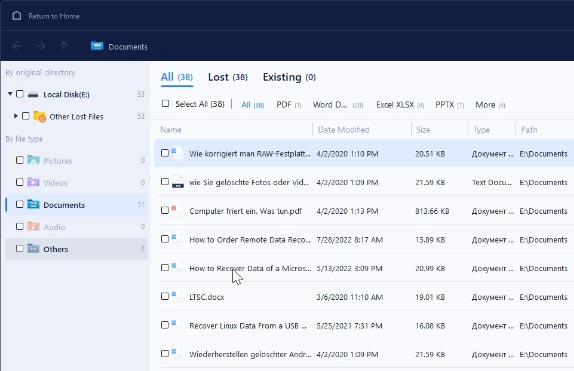Screen dimensions: 574x371
Task: Click the Pictures category icon
Action: 33,160
